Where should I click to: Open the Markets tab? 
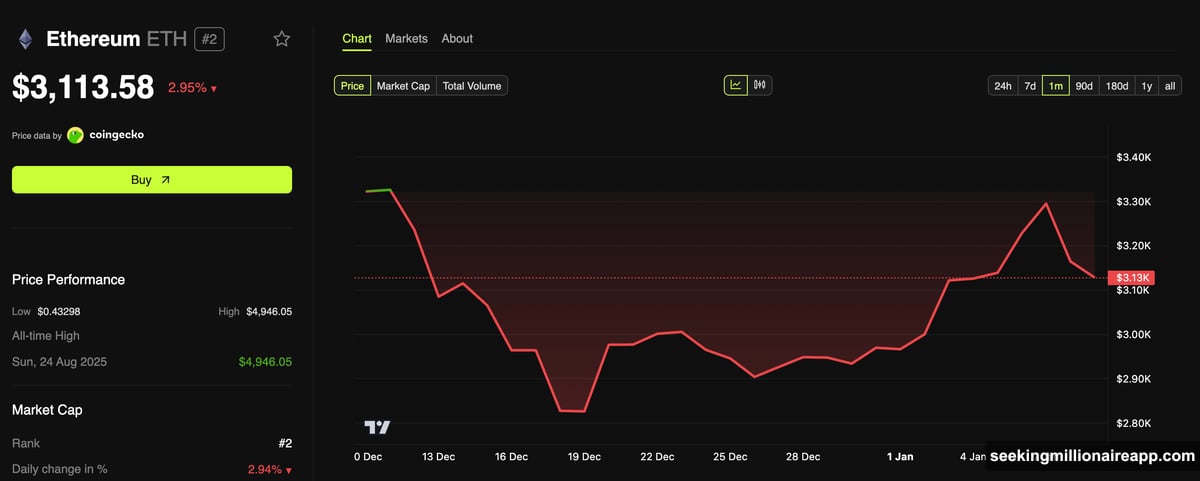[x=406, y=38]
